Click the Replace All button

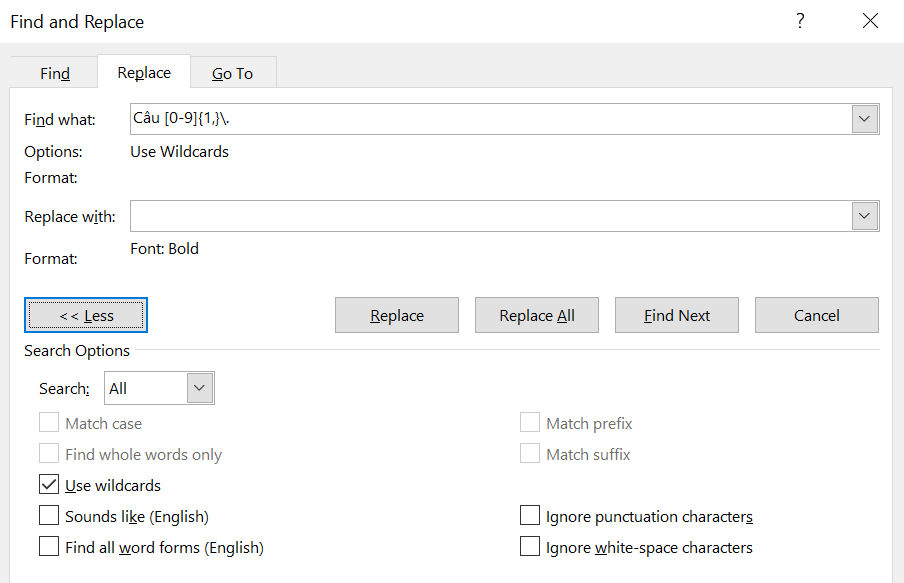(x=537, y=315)
